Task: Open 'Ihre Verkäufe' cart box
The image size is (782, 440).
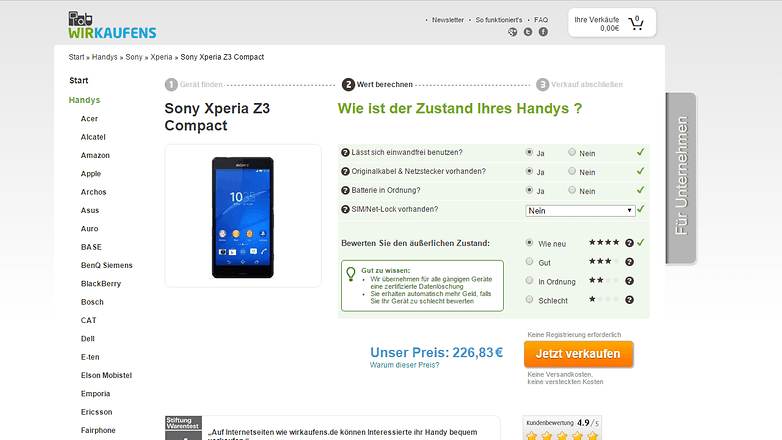Action: [x=612, y=23]
